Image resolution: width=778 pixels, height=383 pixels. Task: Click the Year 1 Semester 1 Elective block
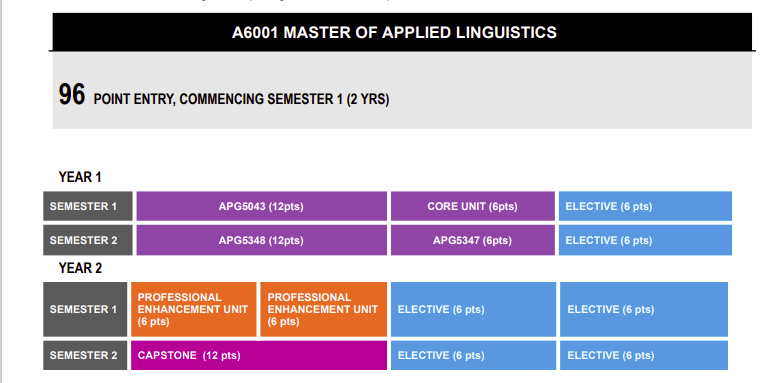click(x=645, y=206)
